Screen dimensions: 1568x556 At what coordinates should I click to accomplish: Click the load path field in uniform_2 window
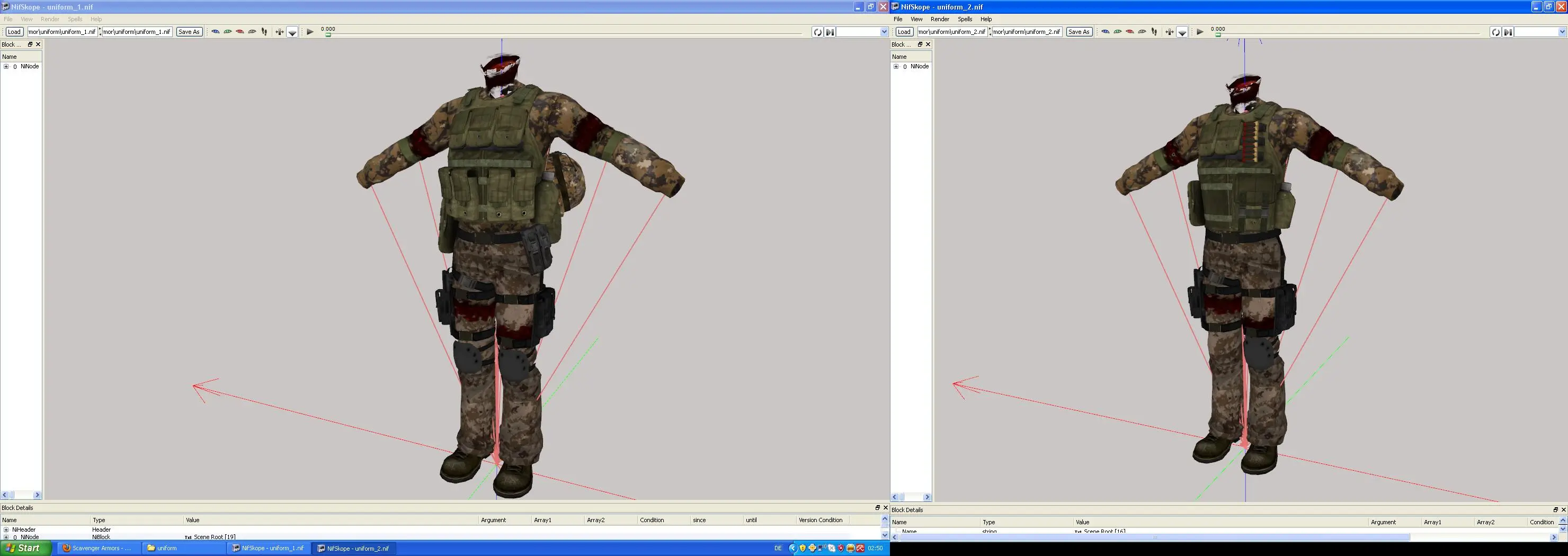[x=952, y=32]
